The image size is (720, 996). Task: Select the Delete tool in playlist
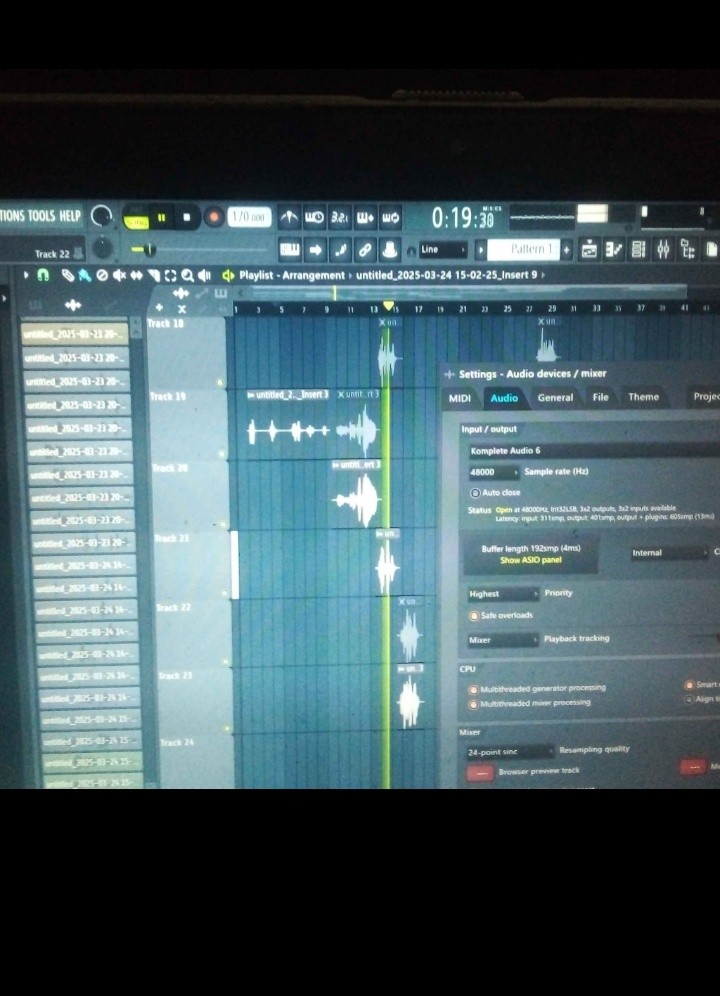(x=102, y=275)
